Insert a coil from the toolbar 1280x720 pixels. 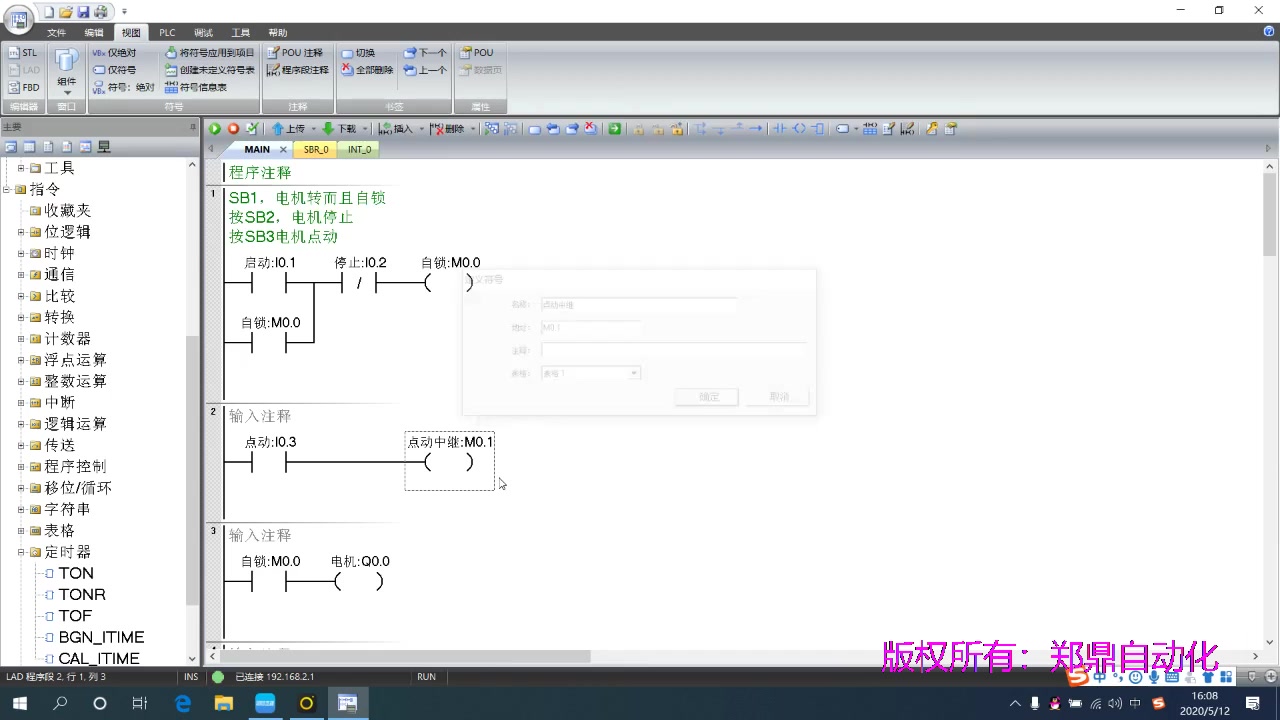pos(799,129)
